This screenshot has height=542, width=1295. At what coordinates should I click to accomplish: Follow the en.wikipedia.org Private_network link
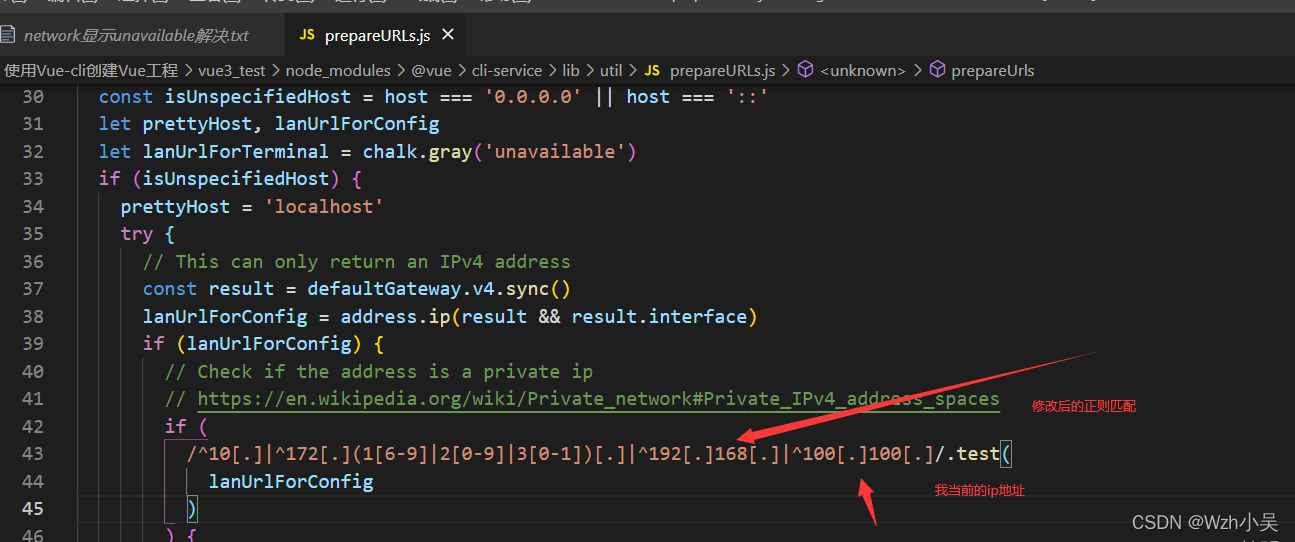(x=598, y=399)
